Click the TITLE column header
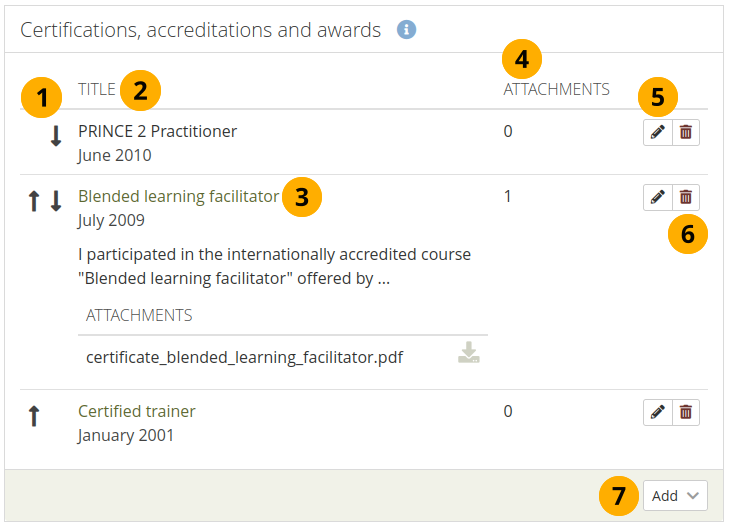 [97, 89]
